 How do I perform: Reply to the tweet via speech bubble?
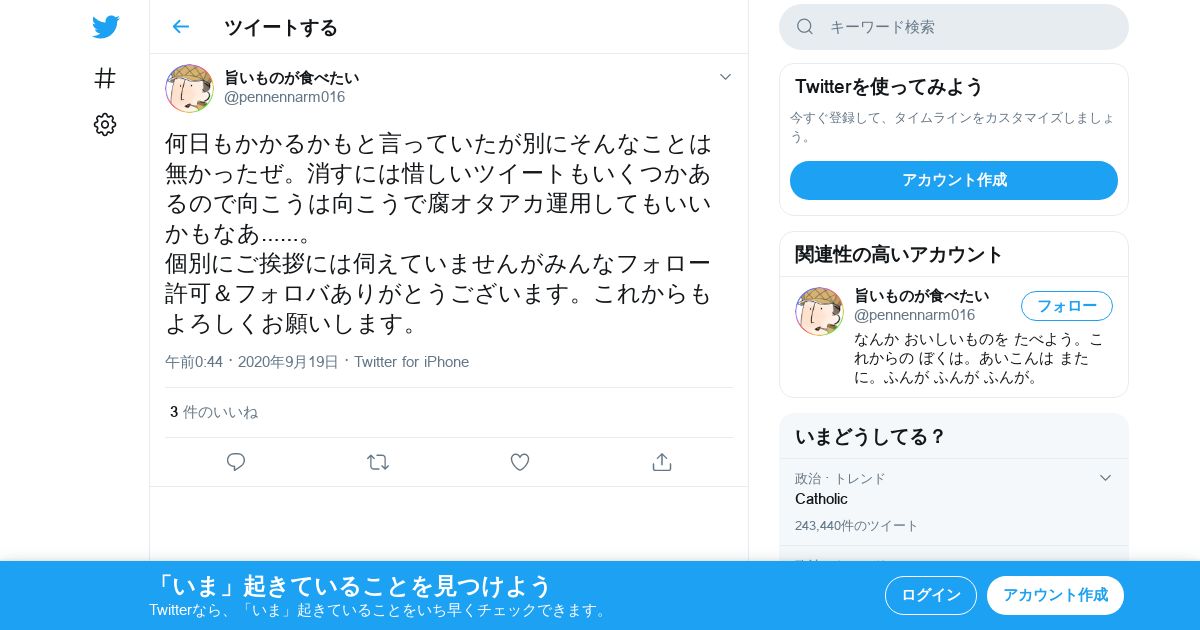coord(236,462)
